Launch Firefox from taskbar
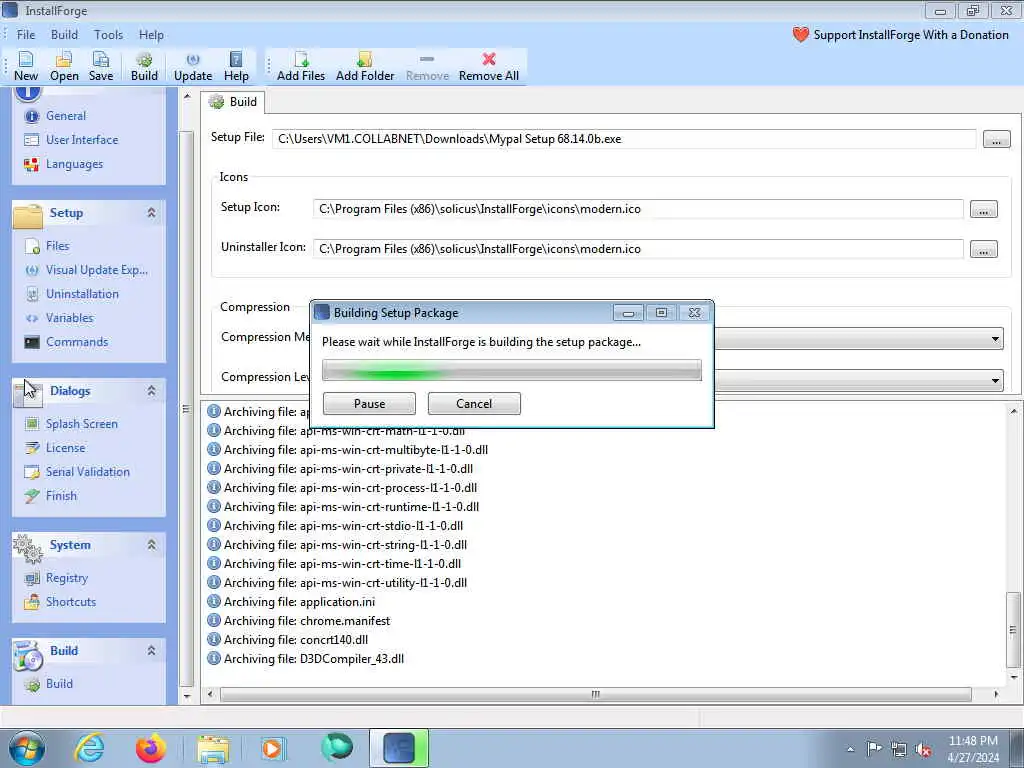 tap(150, 748)
